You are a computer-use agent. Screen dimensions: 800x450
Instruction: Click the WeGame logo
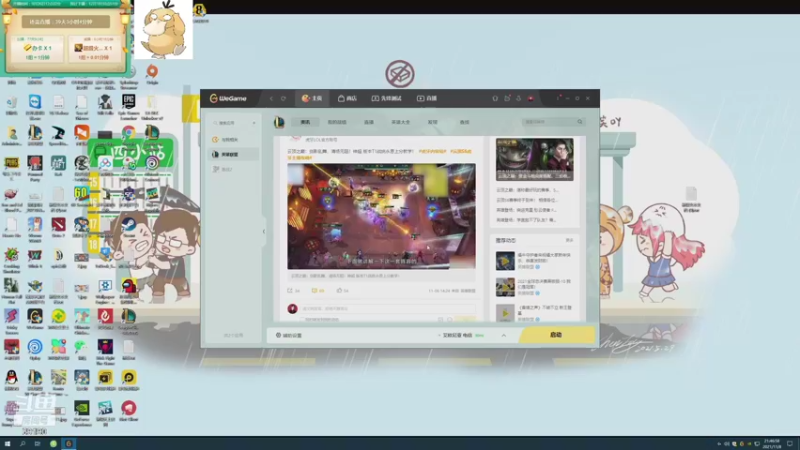click(228, 98)
